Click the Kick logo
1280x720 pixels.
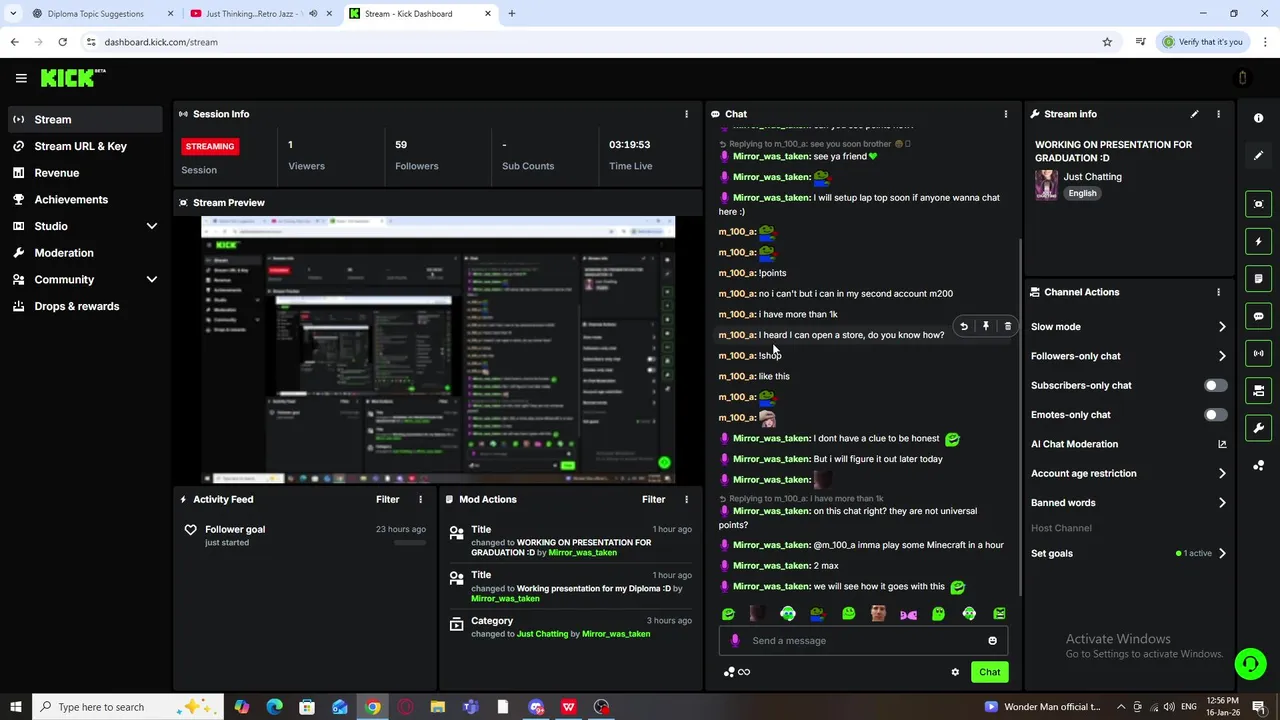72,78
